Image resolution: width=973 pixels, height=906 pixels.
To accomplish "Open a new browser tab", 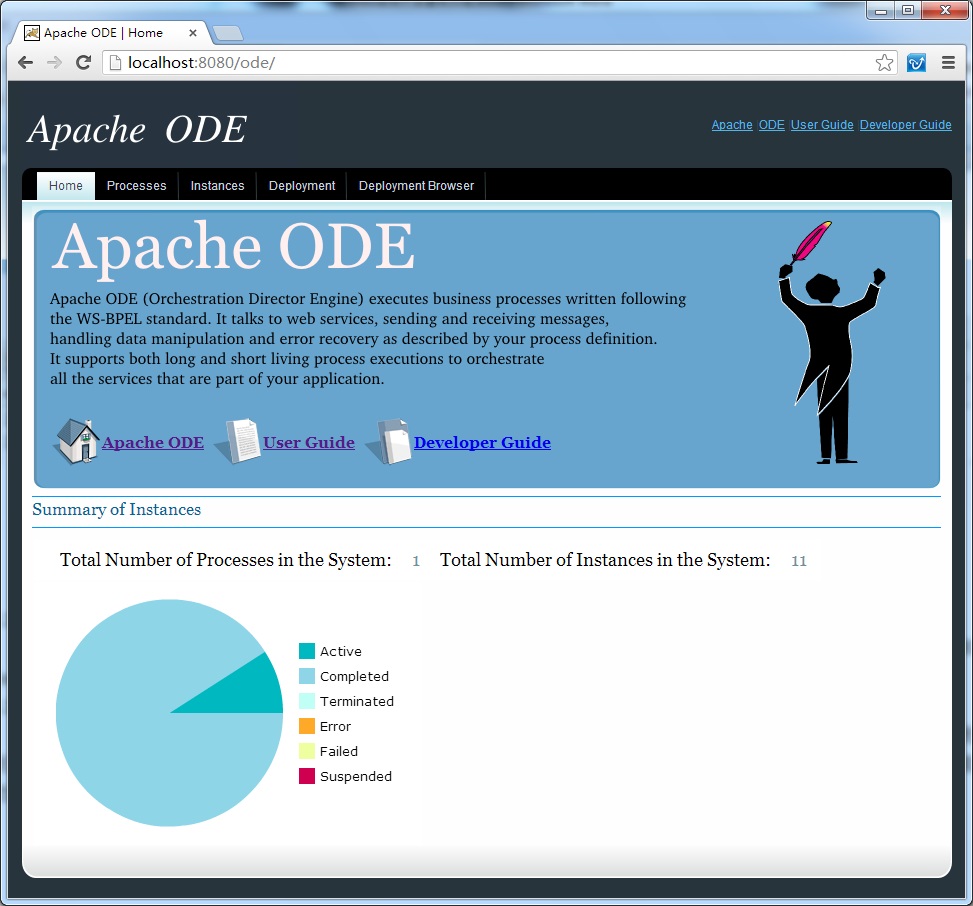I will (x=228, y=33).
